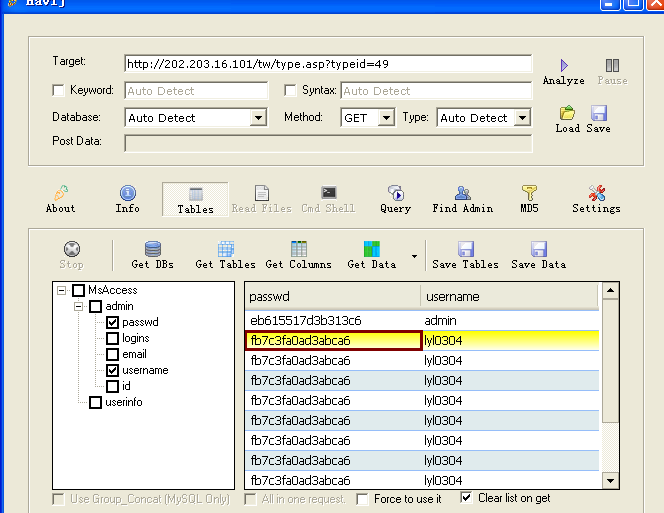Open the Database dropdown

(x=258, y=118)
